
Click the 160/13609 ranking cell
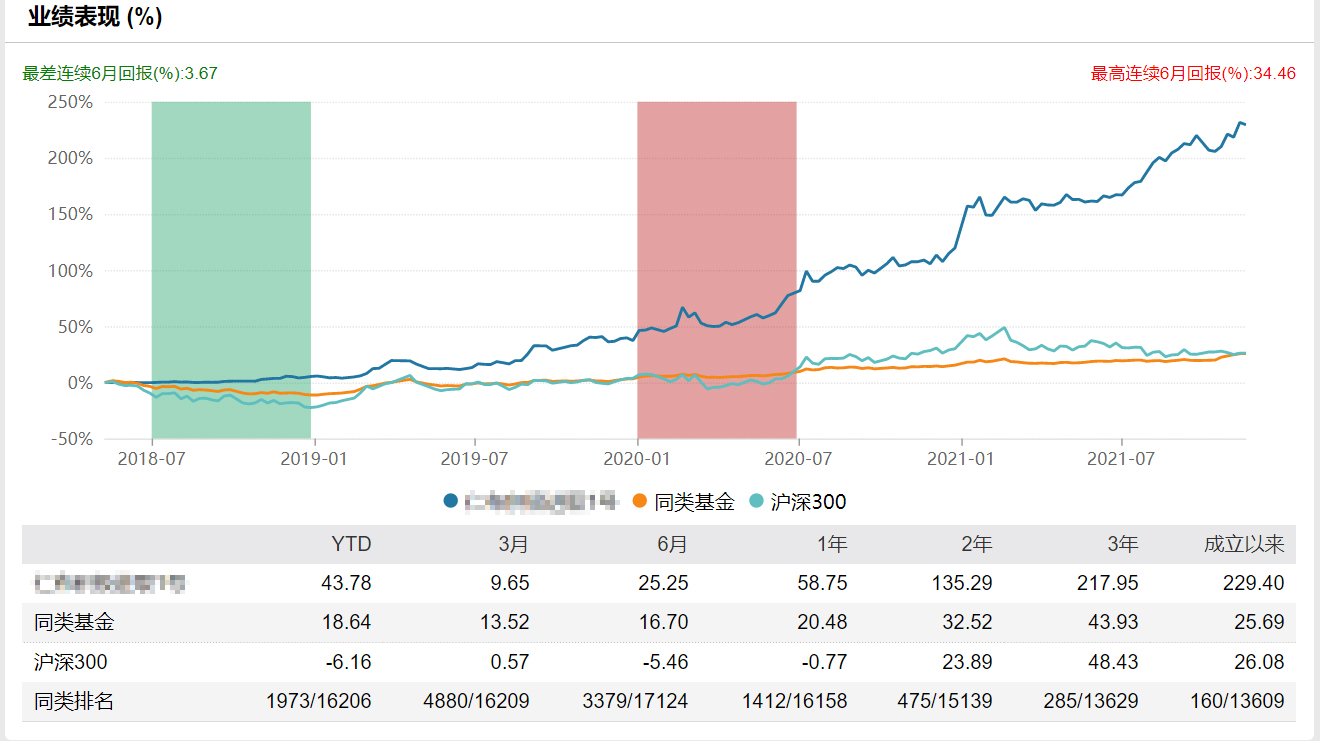click(x=1233, y=701)
